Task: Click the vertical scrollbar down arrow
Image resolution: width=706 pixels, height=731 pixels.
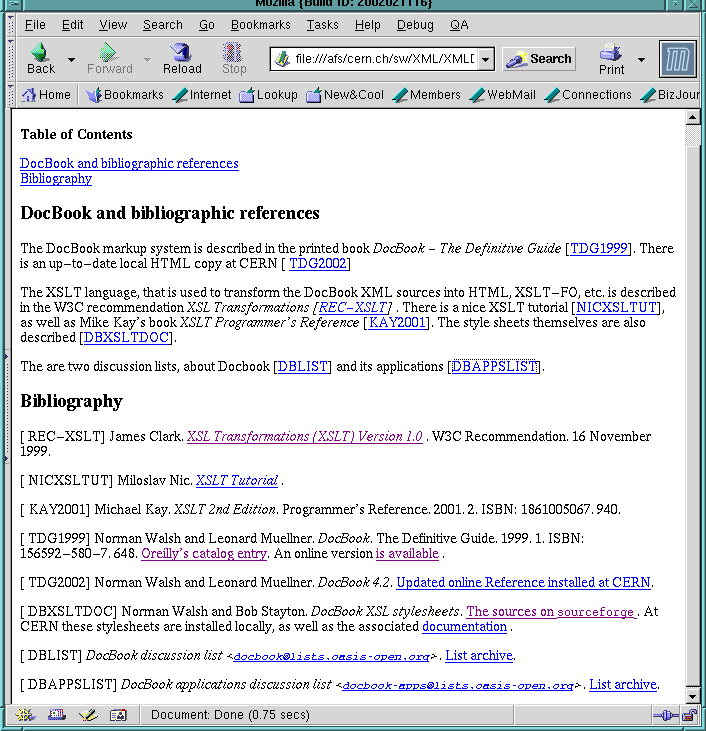Action: click(x=692, y=697)
